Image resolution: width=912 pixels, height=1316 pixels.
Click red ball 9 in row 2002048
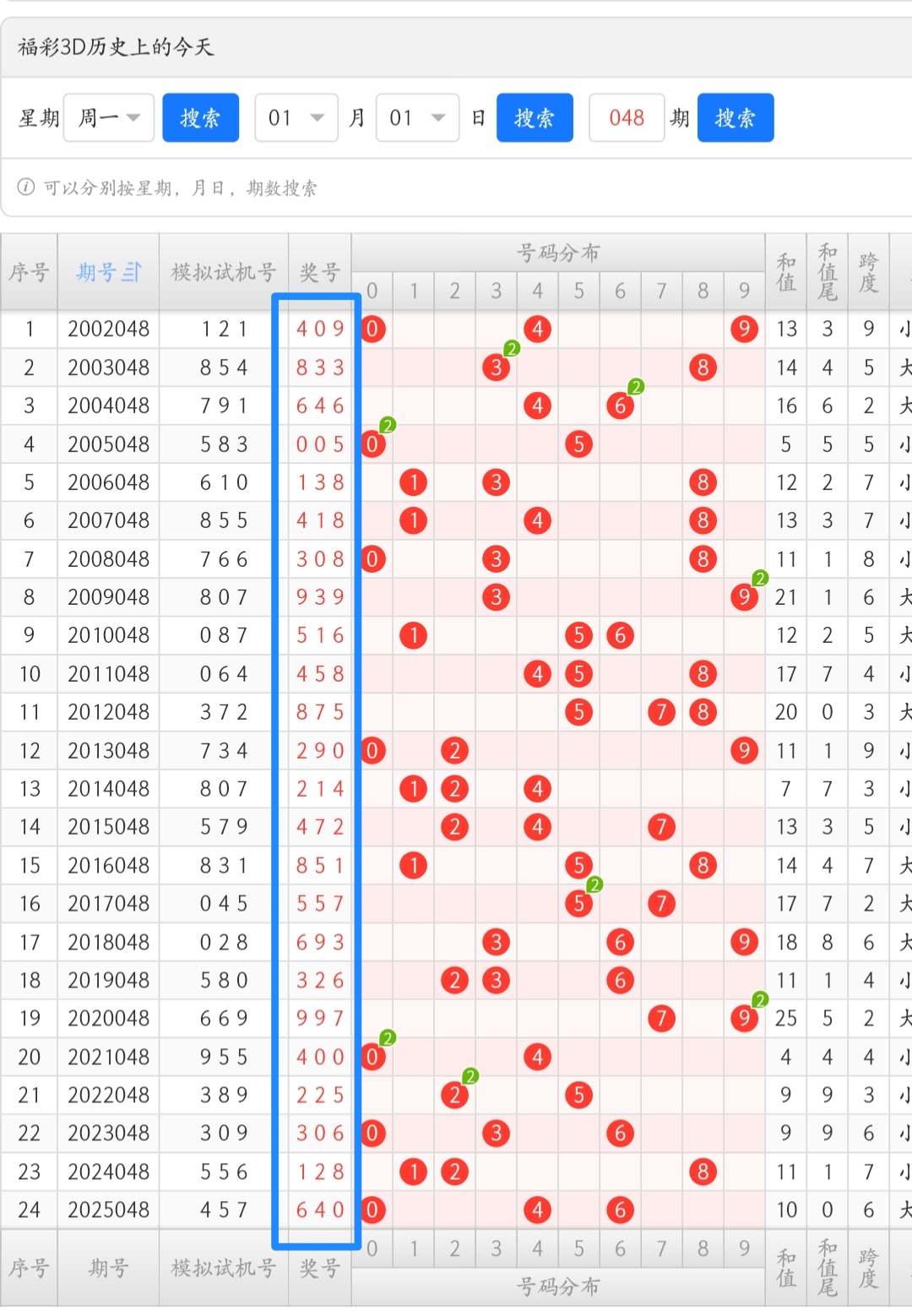(744, 329)
